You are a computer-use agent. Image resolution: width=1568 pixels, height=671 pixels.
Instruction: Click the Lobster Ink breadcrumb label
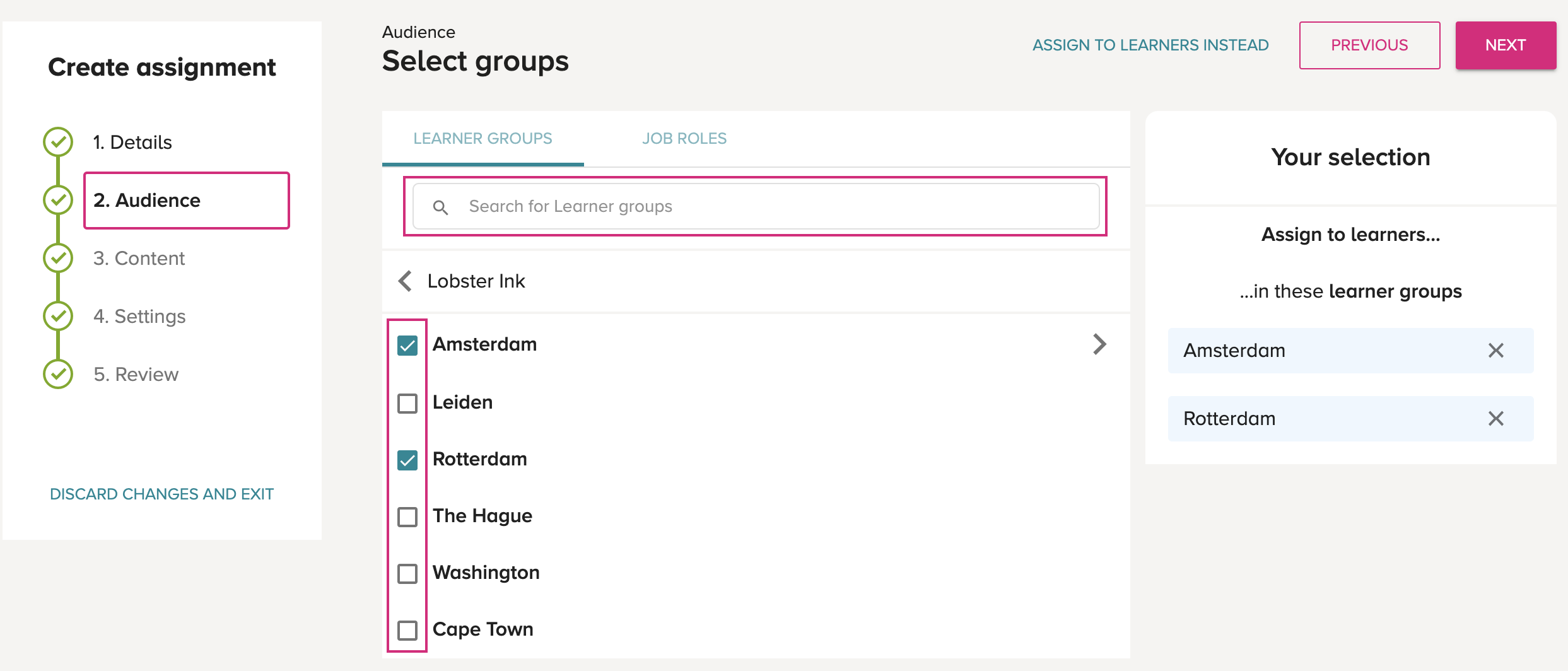(x=476, y=281)
